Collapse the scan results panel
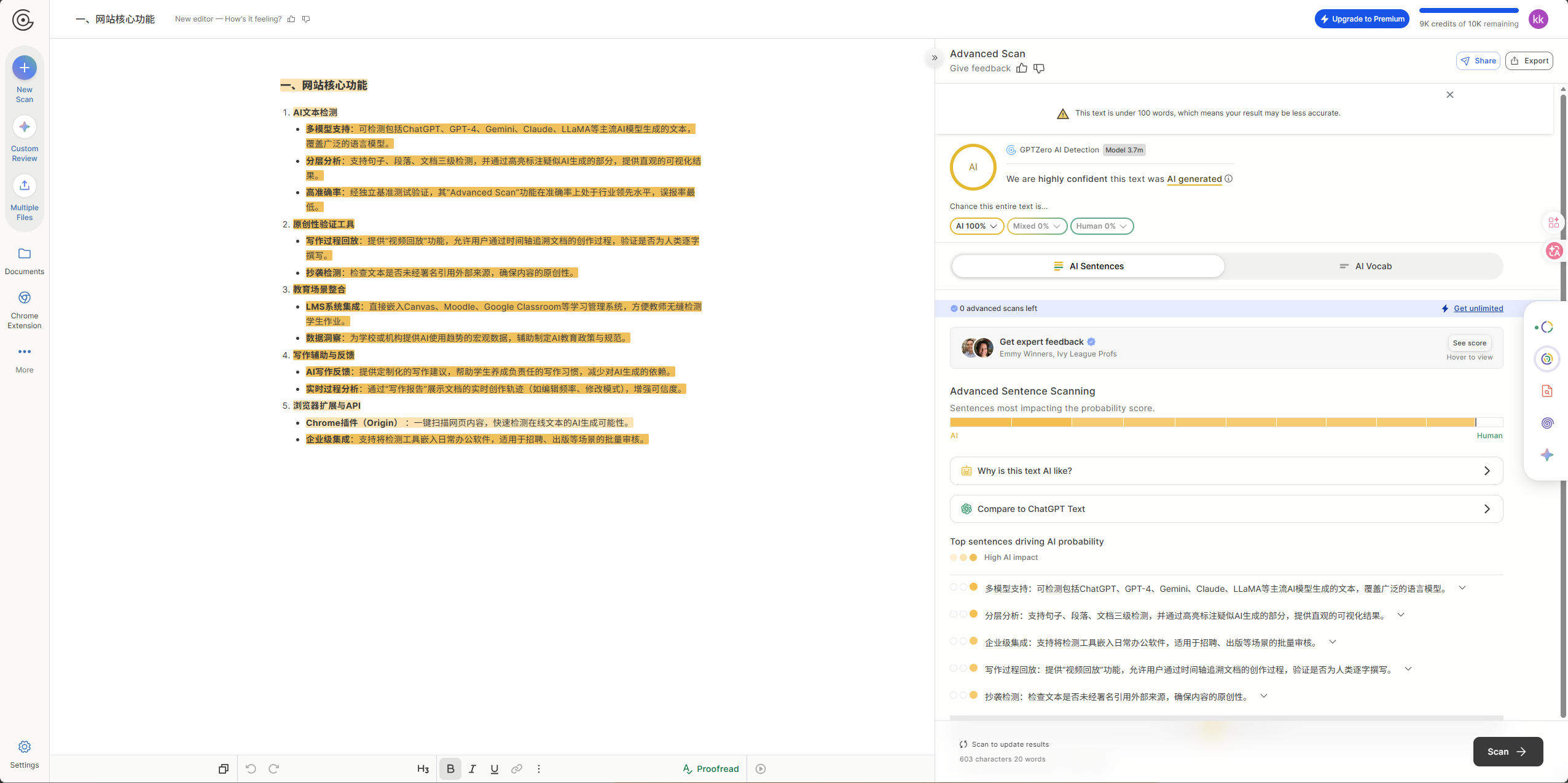The width and height of the screenshot is (1568, 783). click(x=935, y=58)
